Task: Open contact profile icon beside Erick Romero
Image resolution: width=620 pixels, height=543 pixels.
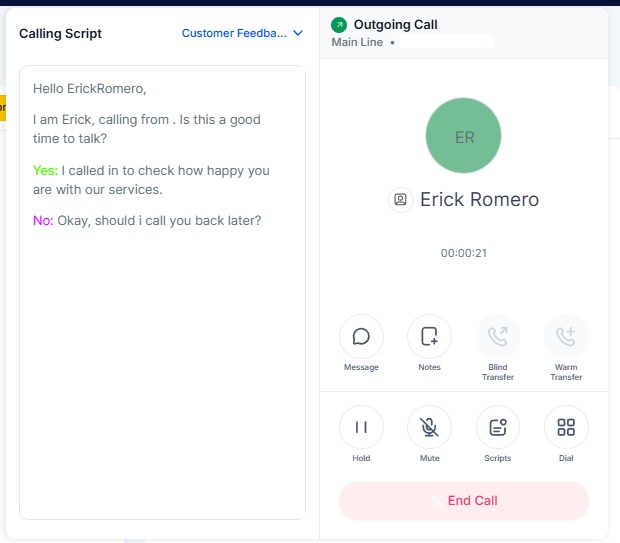Action: 400,199
